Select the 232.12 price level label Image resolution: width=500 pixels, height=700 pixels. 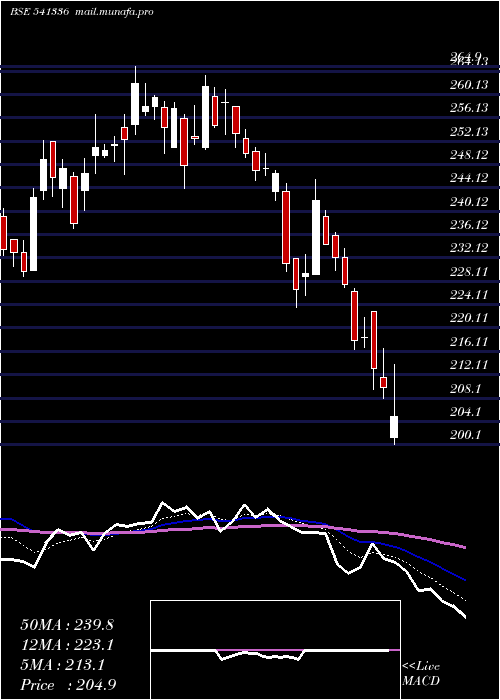(x=469, y=248)
